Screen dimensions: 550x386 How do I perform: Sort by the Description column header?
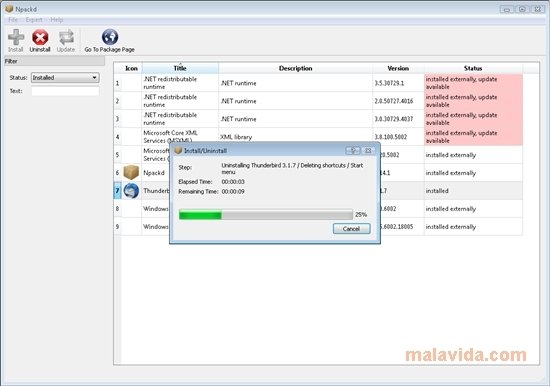pos(295,68)
